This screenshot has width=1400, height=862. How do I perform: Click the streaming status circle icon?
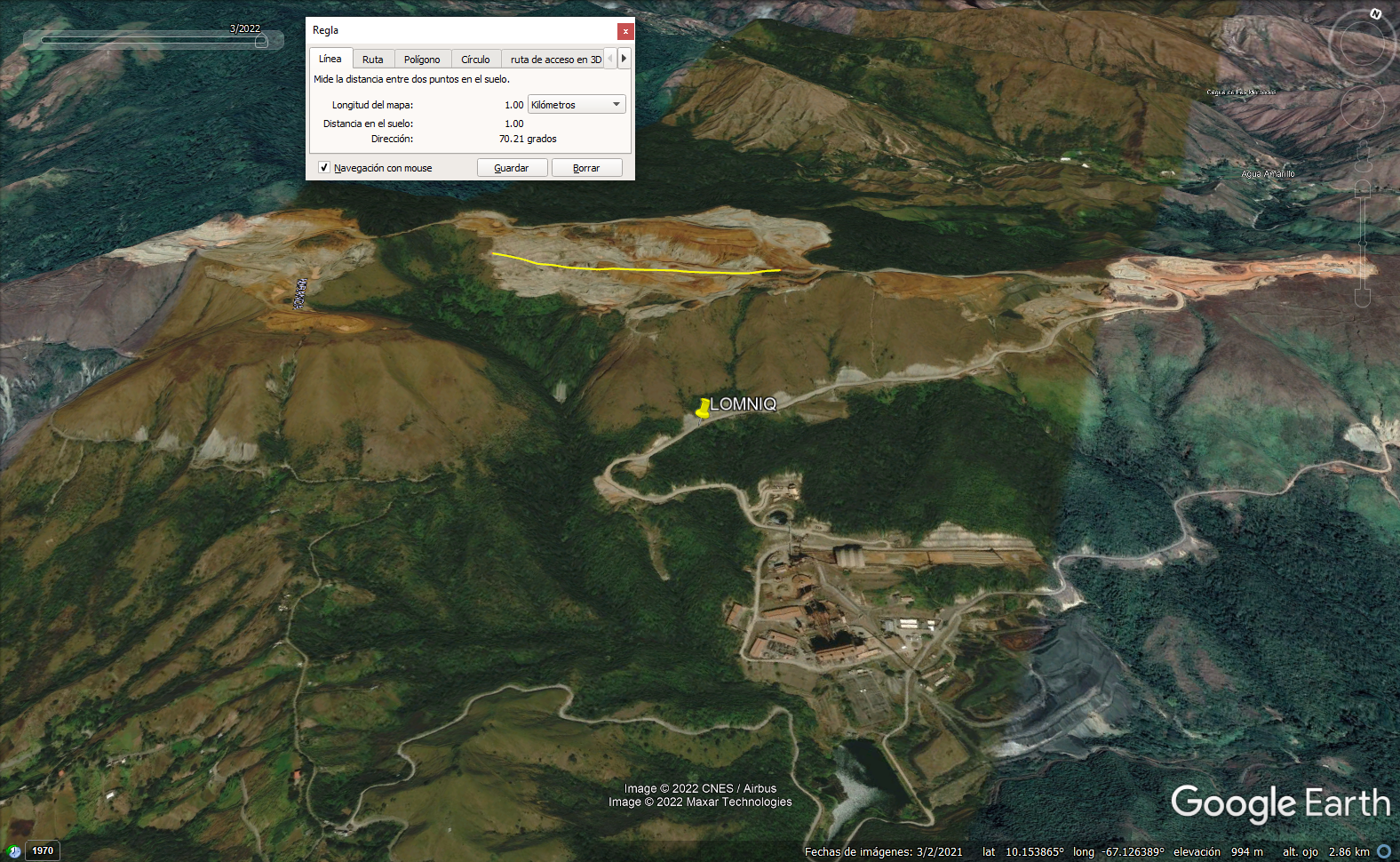pos(1383,851)
